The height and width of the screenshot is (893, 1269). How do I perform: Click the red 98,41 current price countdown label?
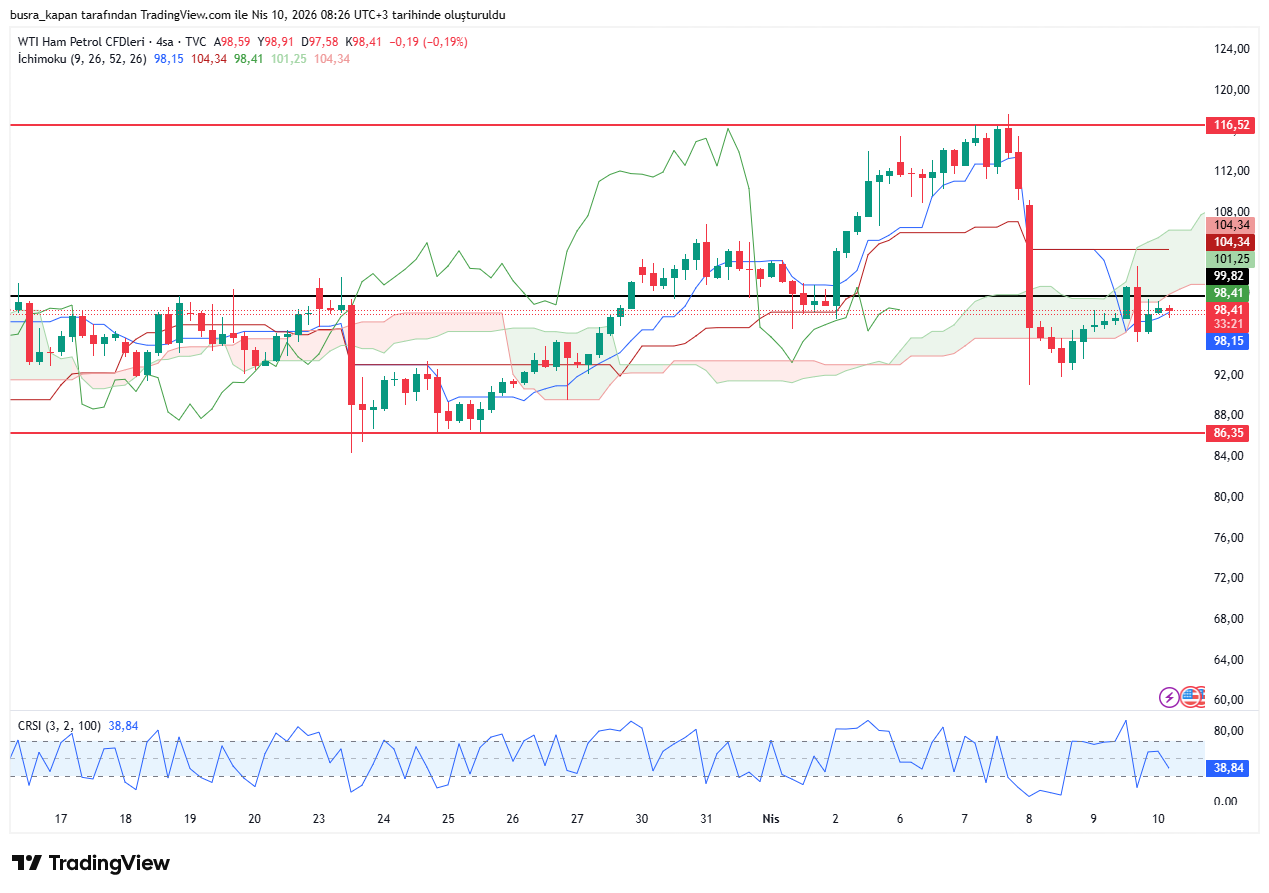pyautogui.click(x=1228, y=316)
